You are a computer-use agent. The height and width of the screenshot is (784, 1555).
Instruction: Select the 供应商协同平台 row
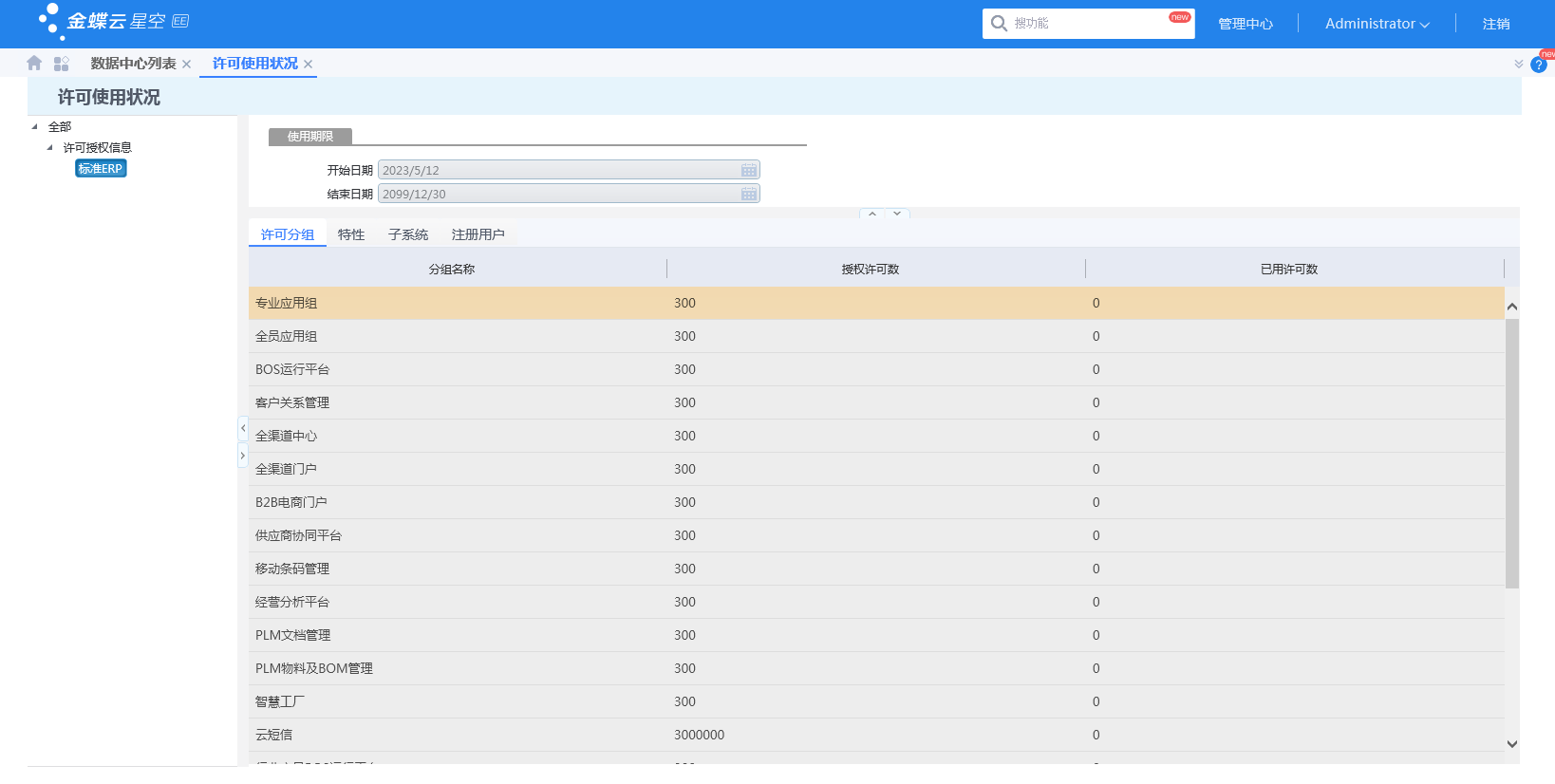point(876,535)
